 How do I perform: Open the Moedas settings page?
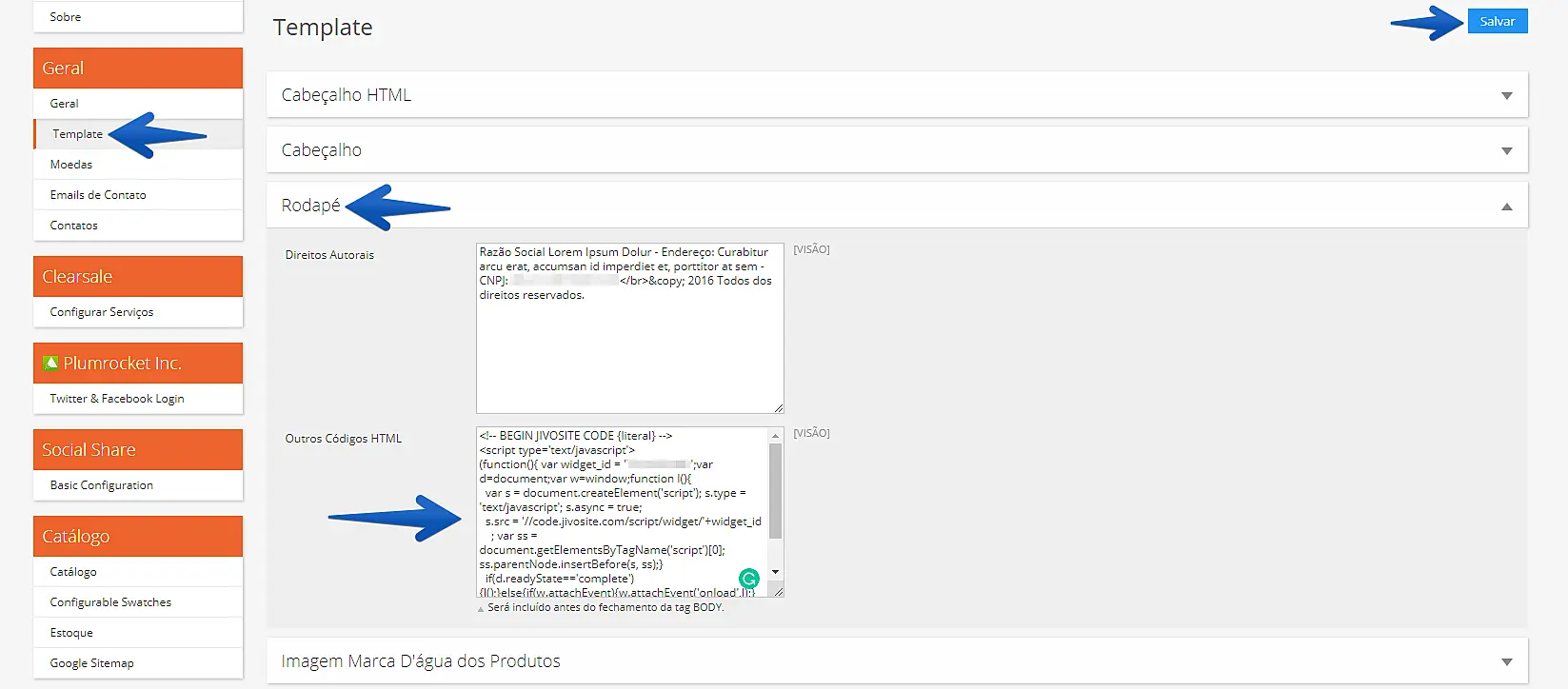click(x=71, y=165)
